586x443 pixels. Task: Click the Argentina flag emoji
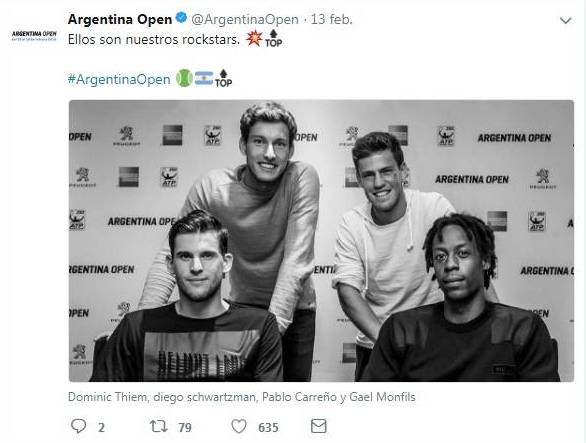tap(204, 78)
